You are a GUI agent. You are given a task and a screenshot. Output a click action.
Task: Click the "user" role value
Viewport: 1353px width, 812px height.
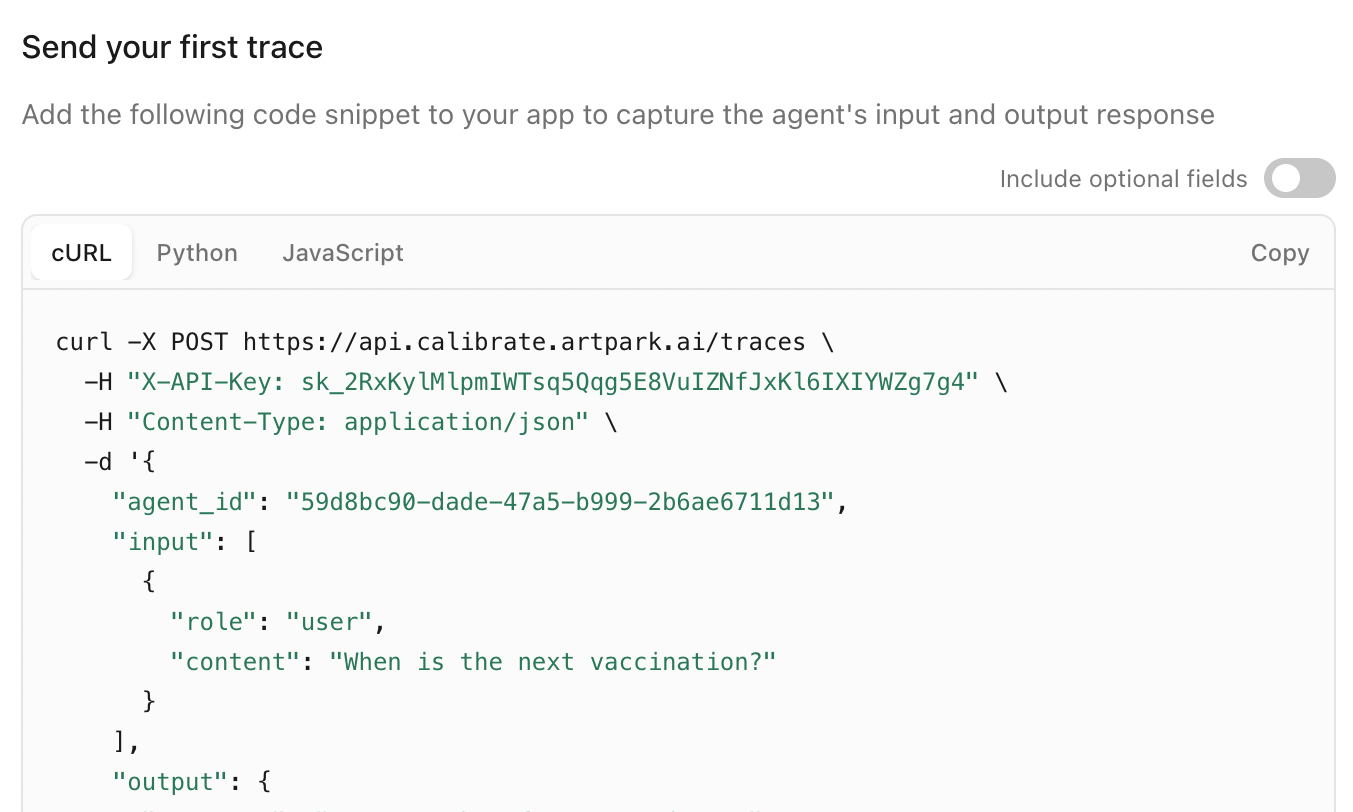click(329, 622)
